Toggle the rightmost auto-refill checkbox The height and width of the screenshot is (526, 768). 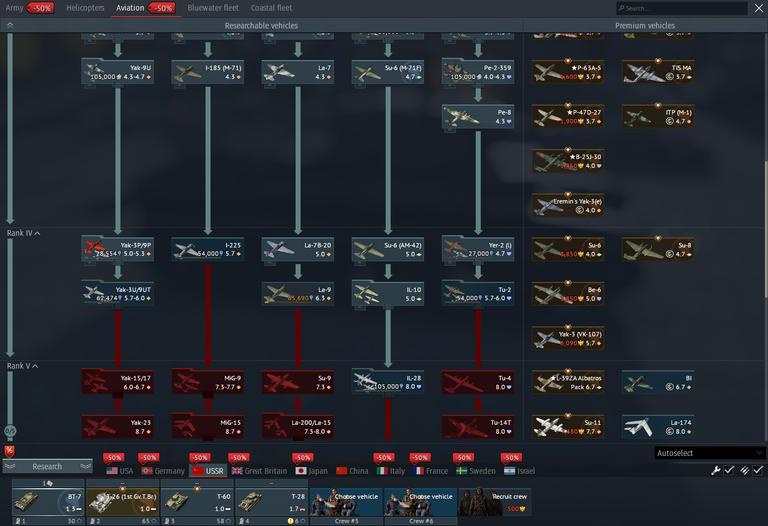(758, 470)
